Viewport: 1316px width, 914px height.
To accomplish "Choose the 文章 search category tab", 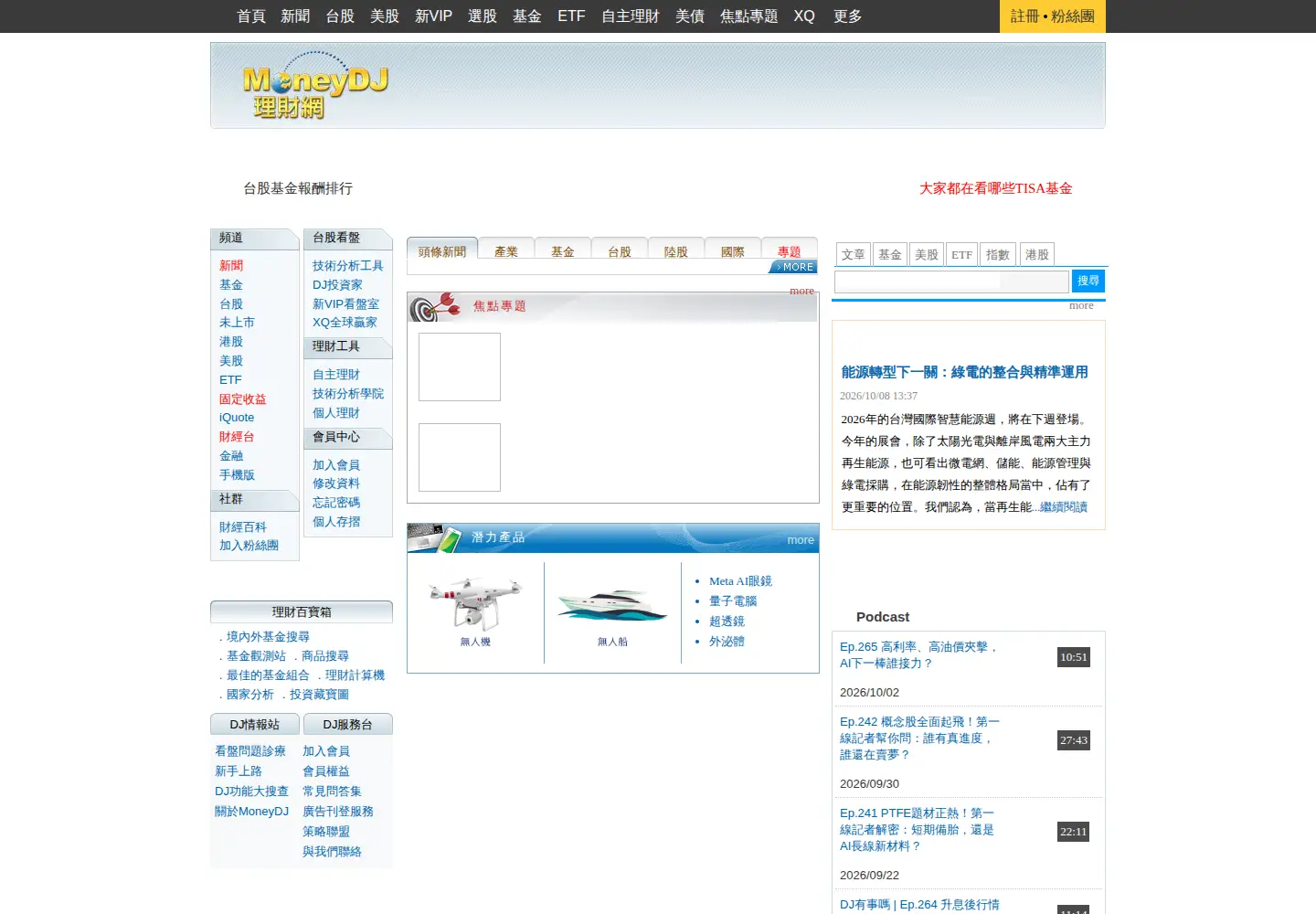I will click(x=854, y=254).
